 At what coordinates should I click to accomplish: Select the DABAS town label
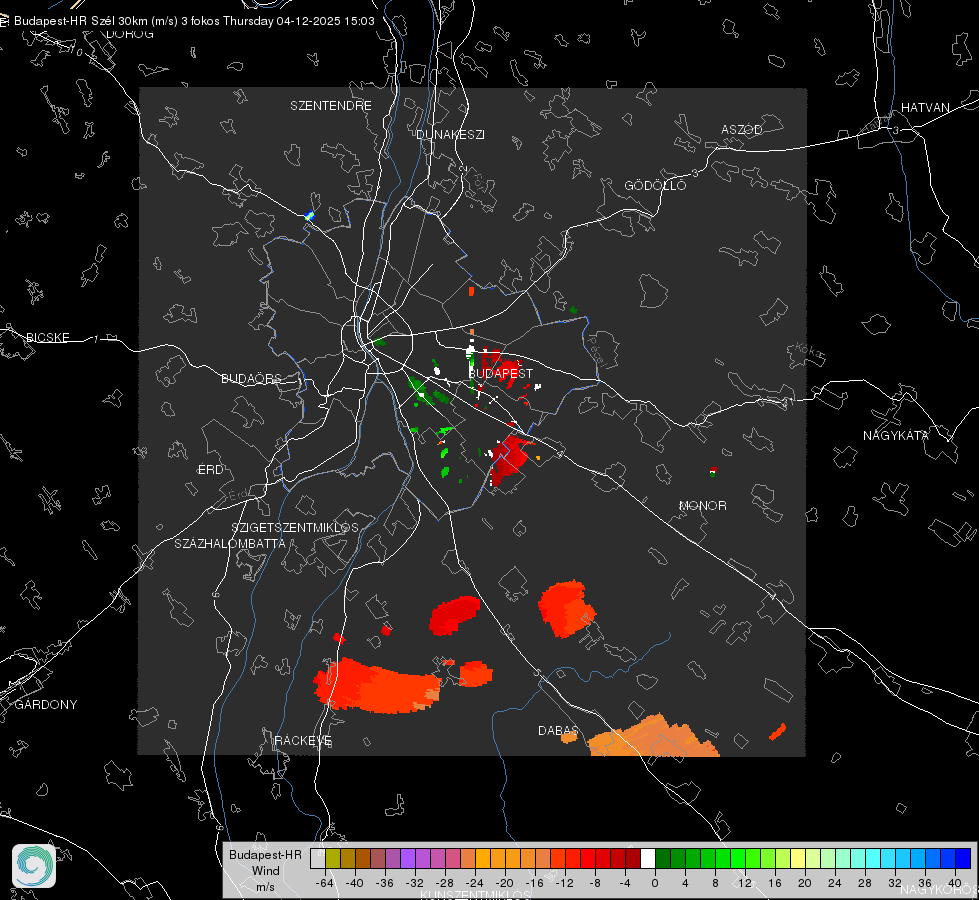tap(558, 730)
